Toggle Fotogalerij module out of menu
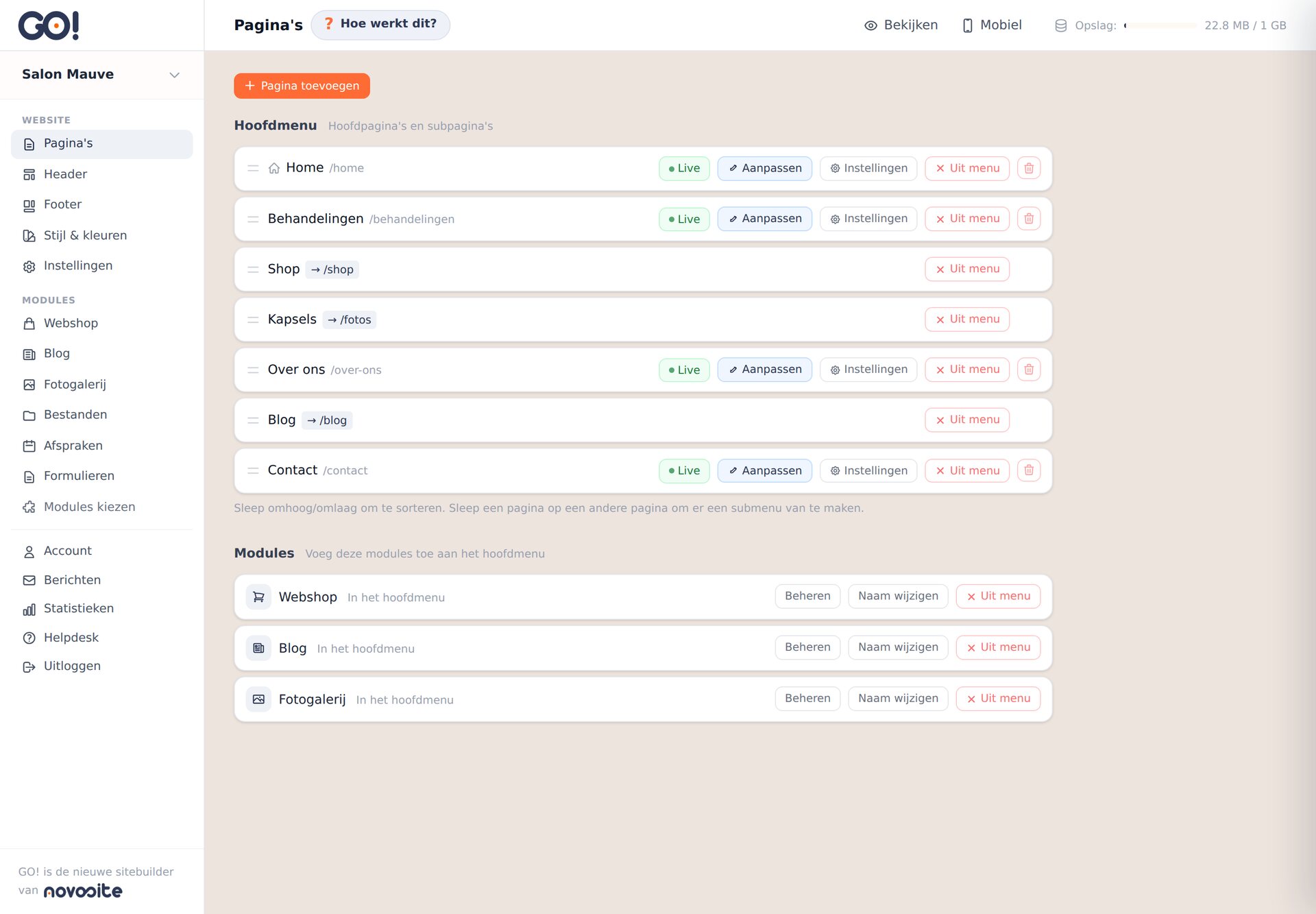The image size is (1316, 914). 998,699
